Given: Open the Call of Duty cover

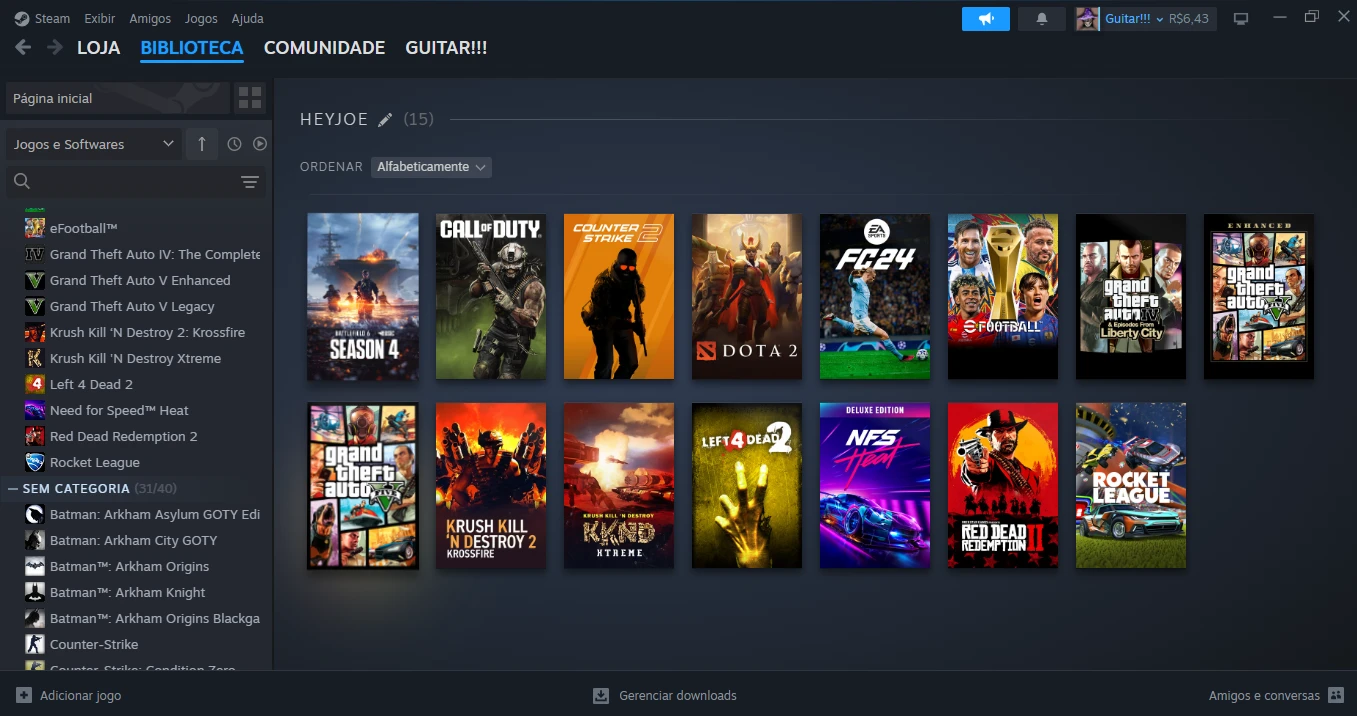Looking at the screenshot, I should click(491, 296).
